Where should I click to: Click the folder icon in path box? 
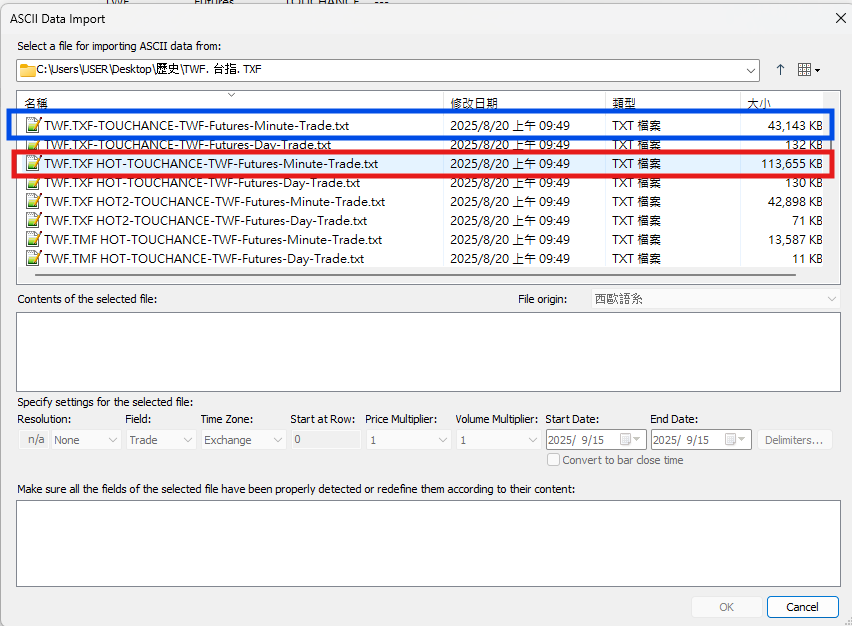(x=27, y=70)
